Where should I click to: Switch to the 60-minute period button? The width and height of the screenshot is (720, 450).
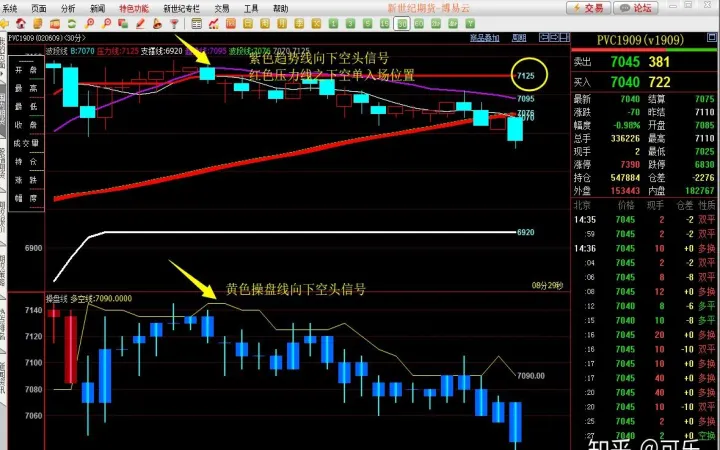419,23
